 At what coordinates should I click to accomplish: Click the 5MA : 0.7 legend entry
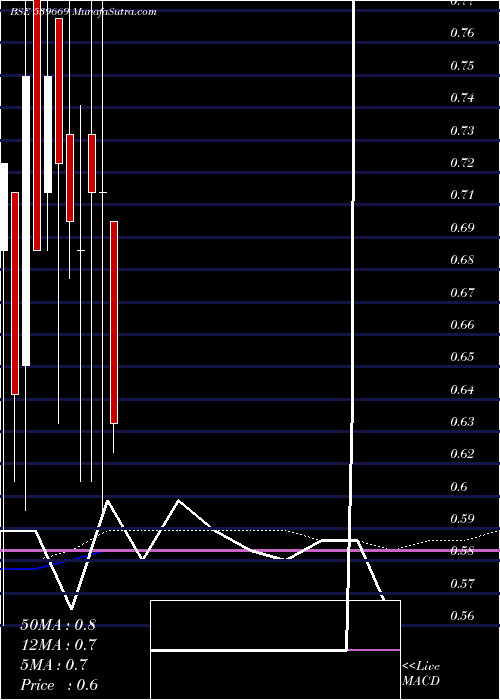54,665
